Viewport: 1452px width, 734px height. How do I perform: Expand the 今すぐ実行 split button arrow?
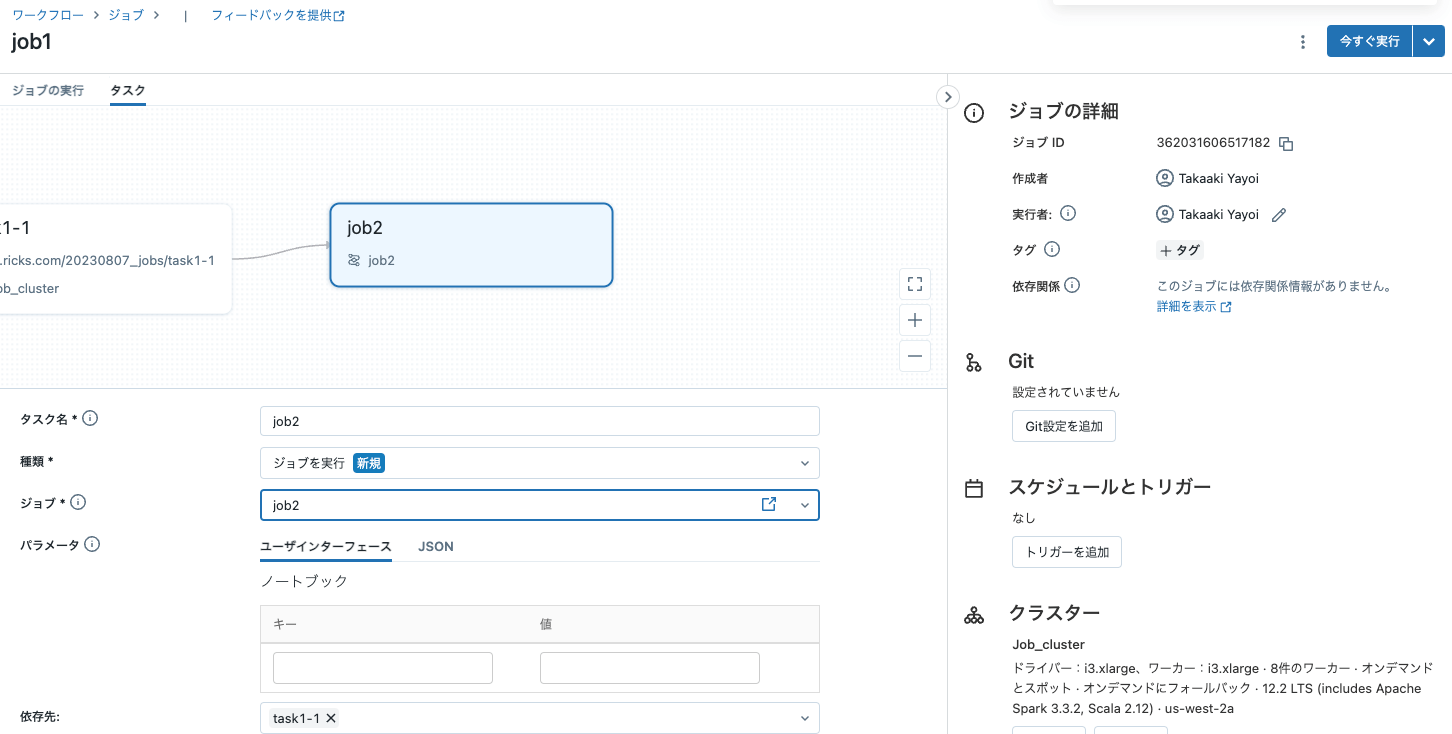click(x=1429, y=42)
